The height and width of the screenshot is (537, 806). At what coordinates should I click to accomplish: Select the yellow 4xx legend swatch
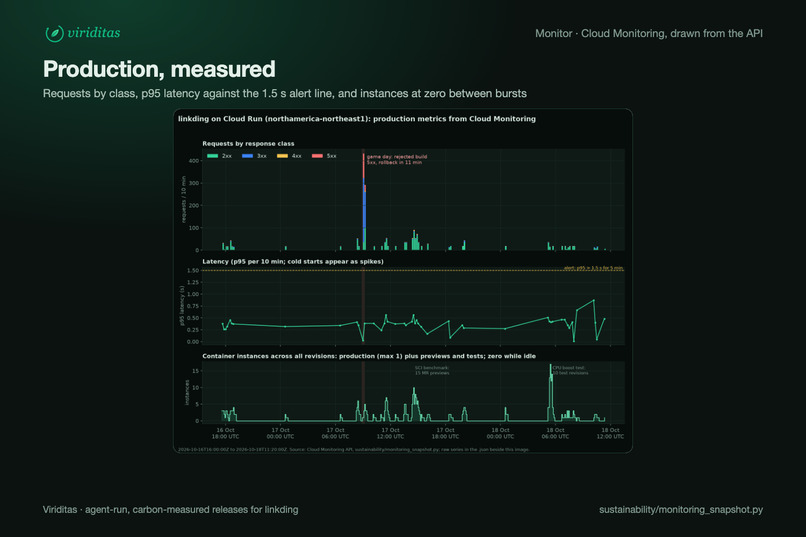click(282, 156)
